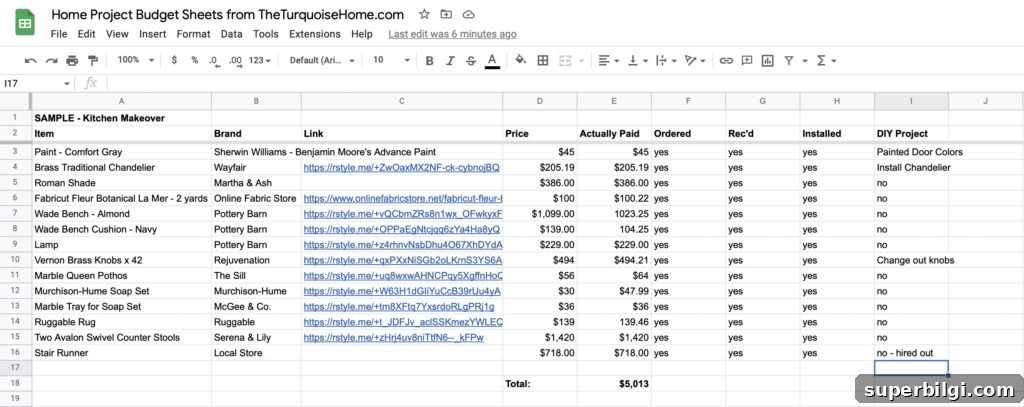Open the Tools menu
1024x407 pixels.
point(266,34)
